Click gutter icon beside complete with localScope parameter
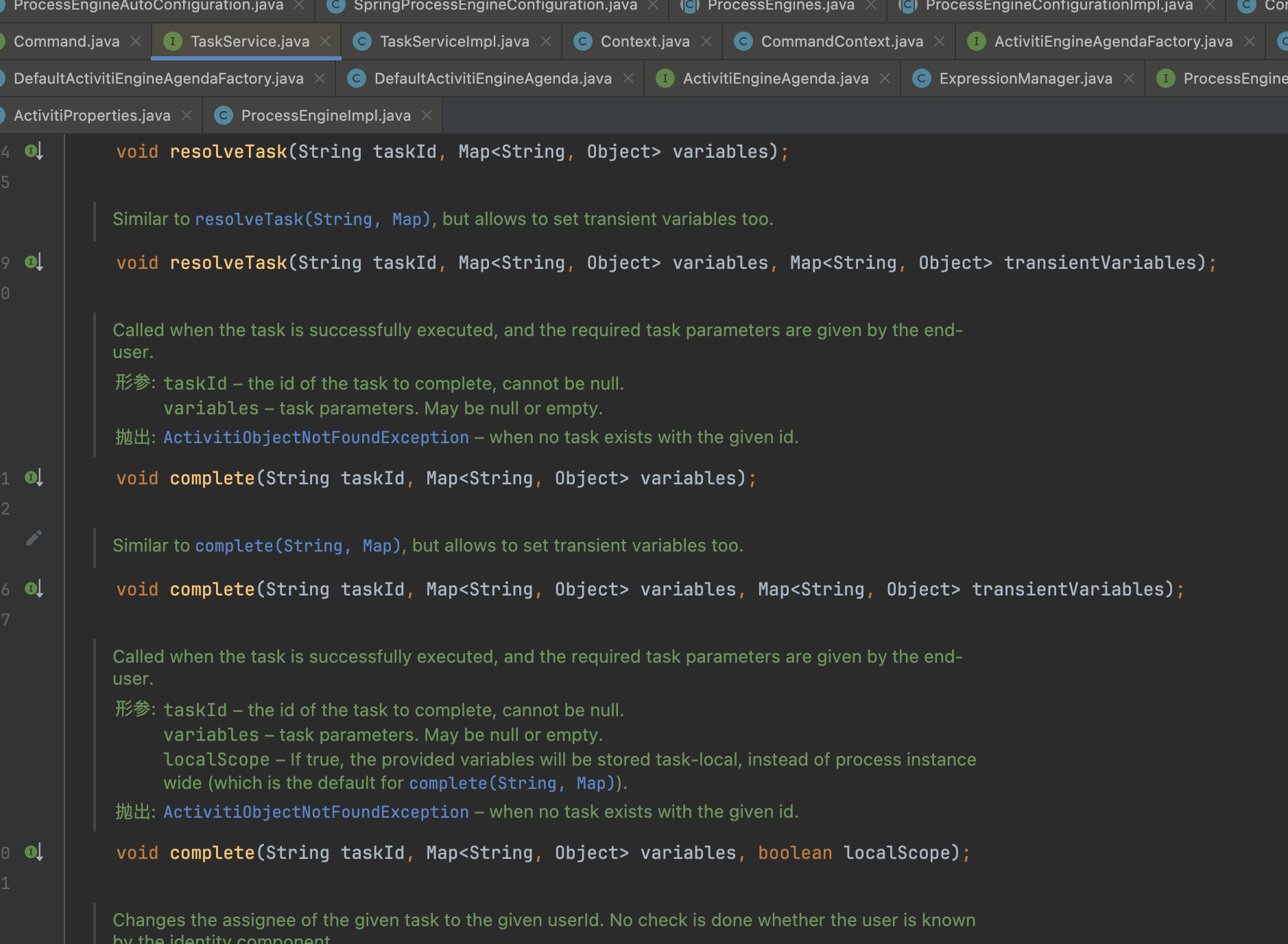Image resolution: width=1288 pixels, height=944 pixels. pos(34,852)
